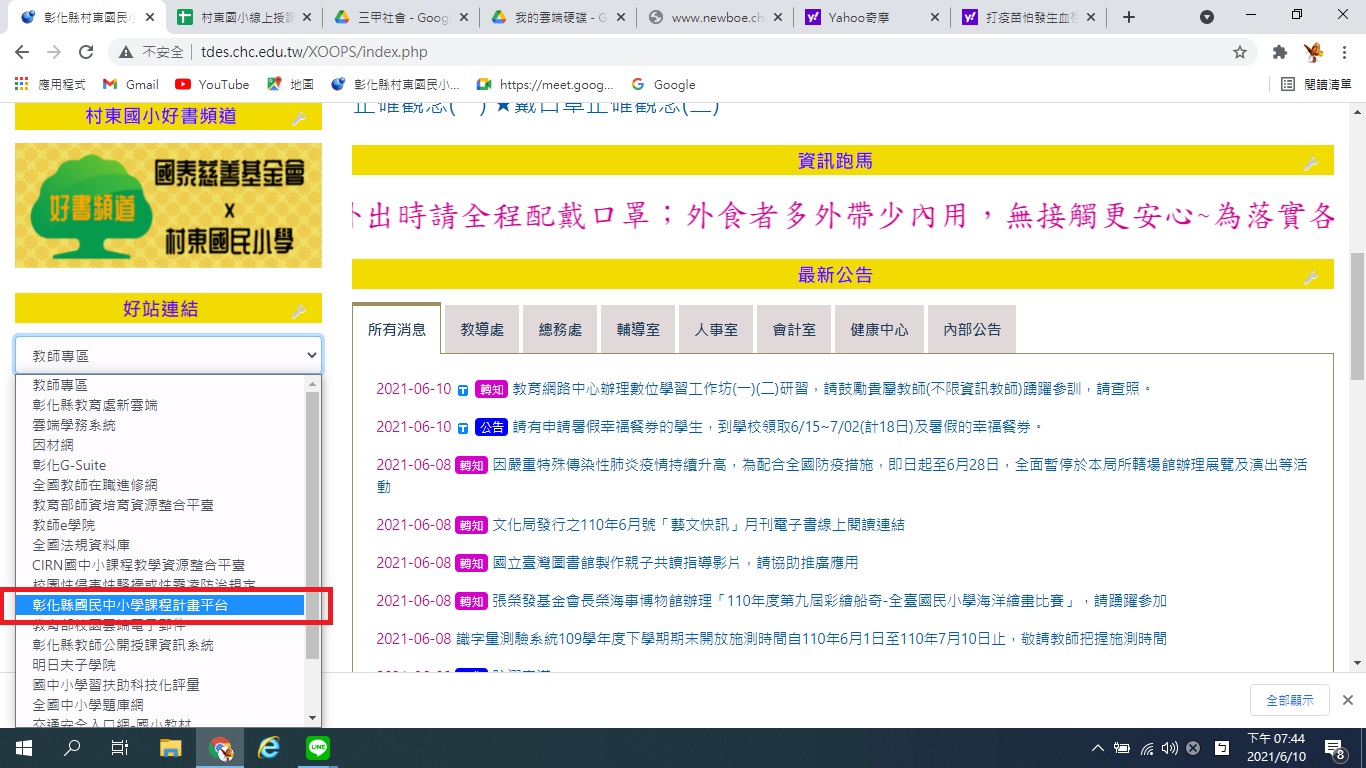Click the wrench icon beside 好站連結
This screenshot has width=1366, height=768.
pyautogui.click(x=298, y=311)
